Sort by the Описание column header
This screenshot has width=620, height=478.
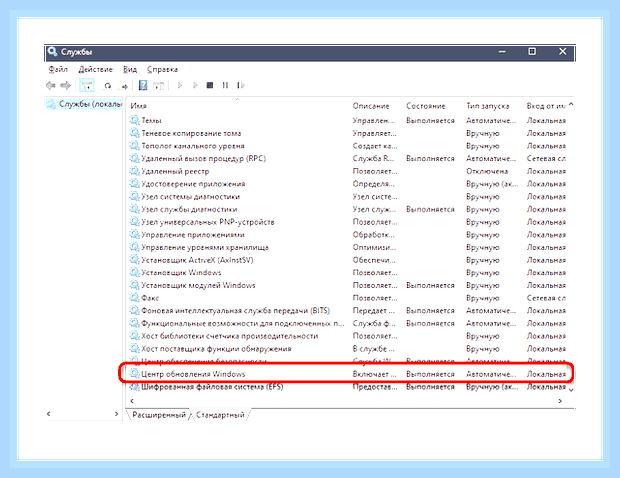371,106
